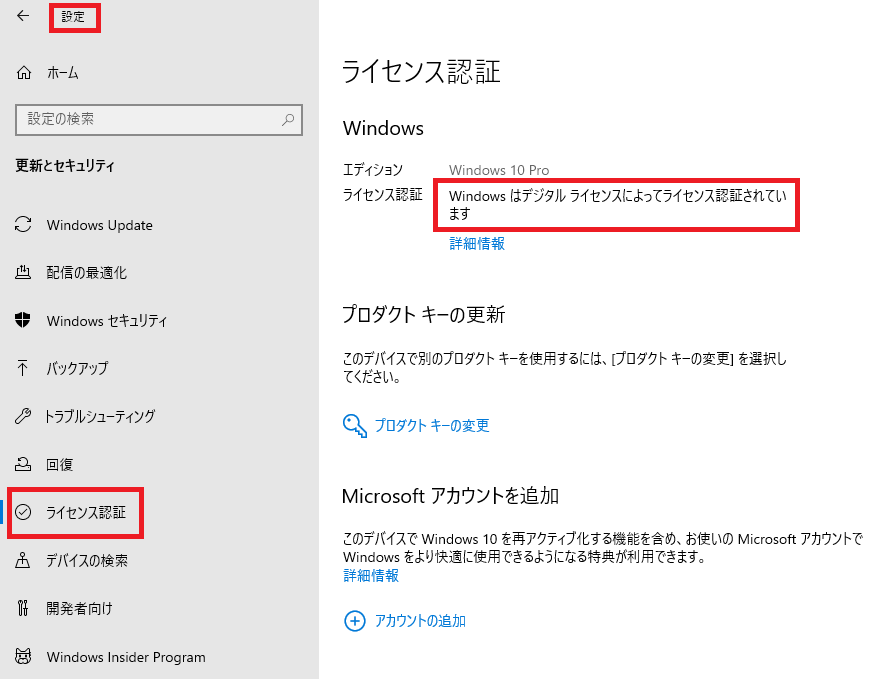Click プロダクト キーの変更 link
This screenshot has width=892, height=679.
432,425
